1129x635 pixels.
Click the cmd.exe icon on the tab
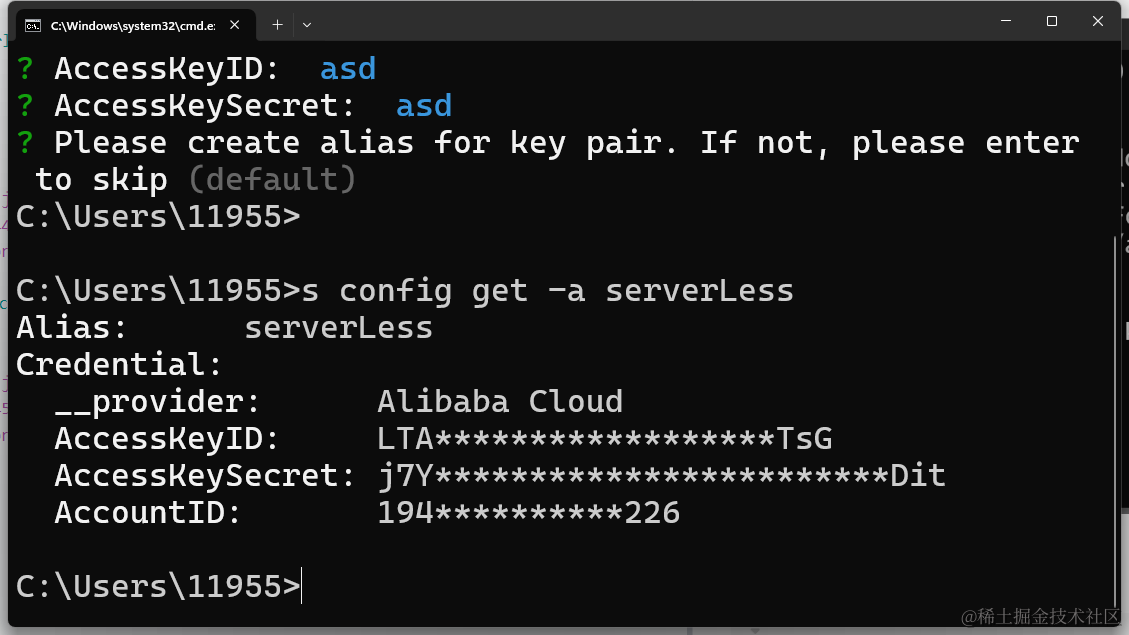click(33, 24)
